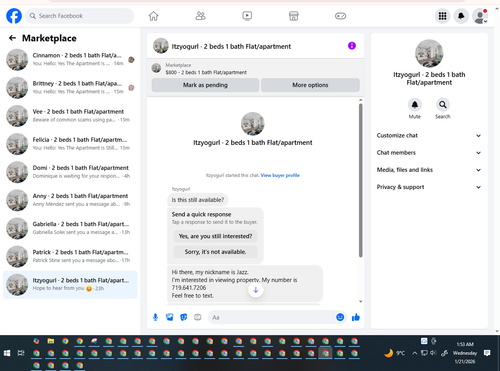This screenshot has height=371, width=500.
Task: Open File Explorer on taskbar
Action: (51, 341)
